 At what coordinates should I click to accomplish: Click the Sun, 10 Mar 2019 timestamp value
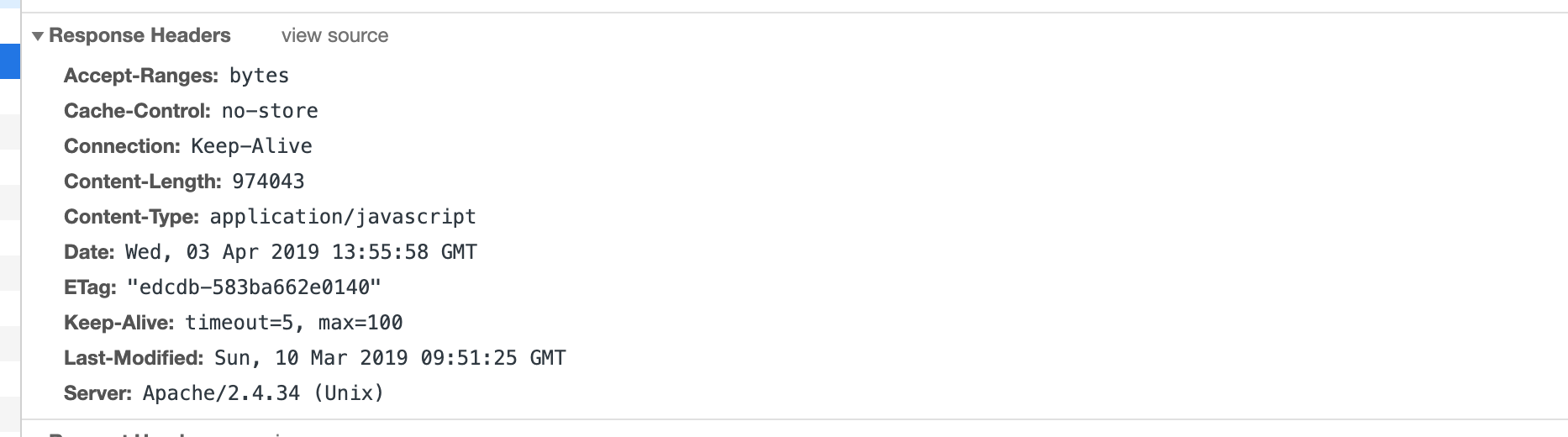(x=390, y=358)
